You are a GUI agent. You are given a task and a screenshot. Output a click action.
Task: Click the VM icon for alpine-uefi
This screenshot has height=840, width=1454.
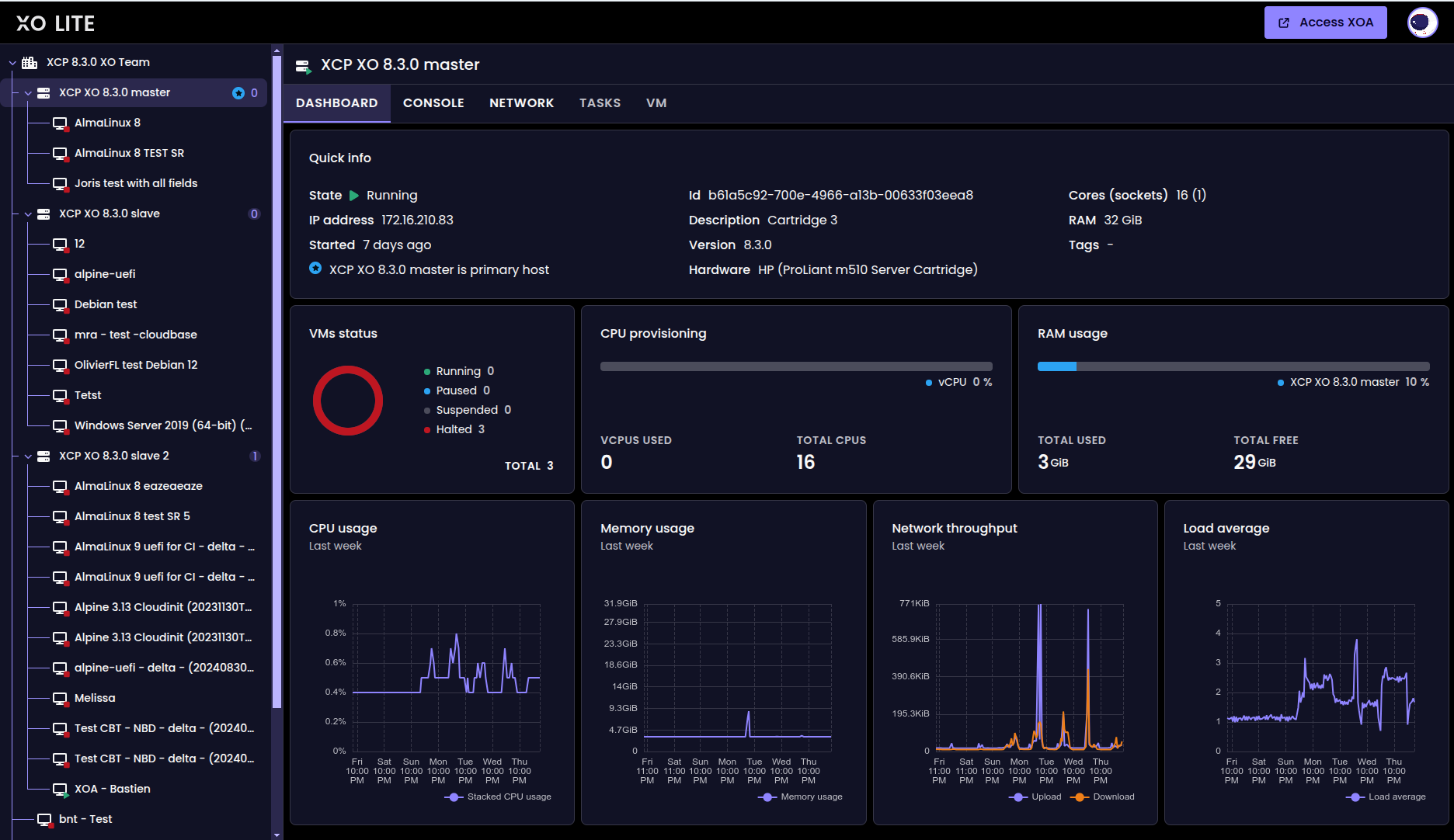[x=60, y=275]
